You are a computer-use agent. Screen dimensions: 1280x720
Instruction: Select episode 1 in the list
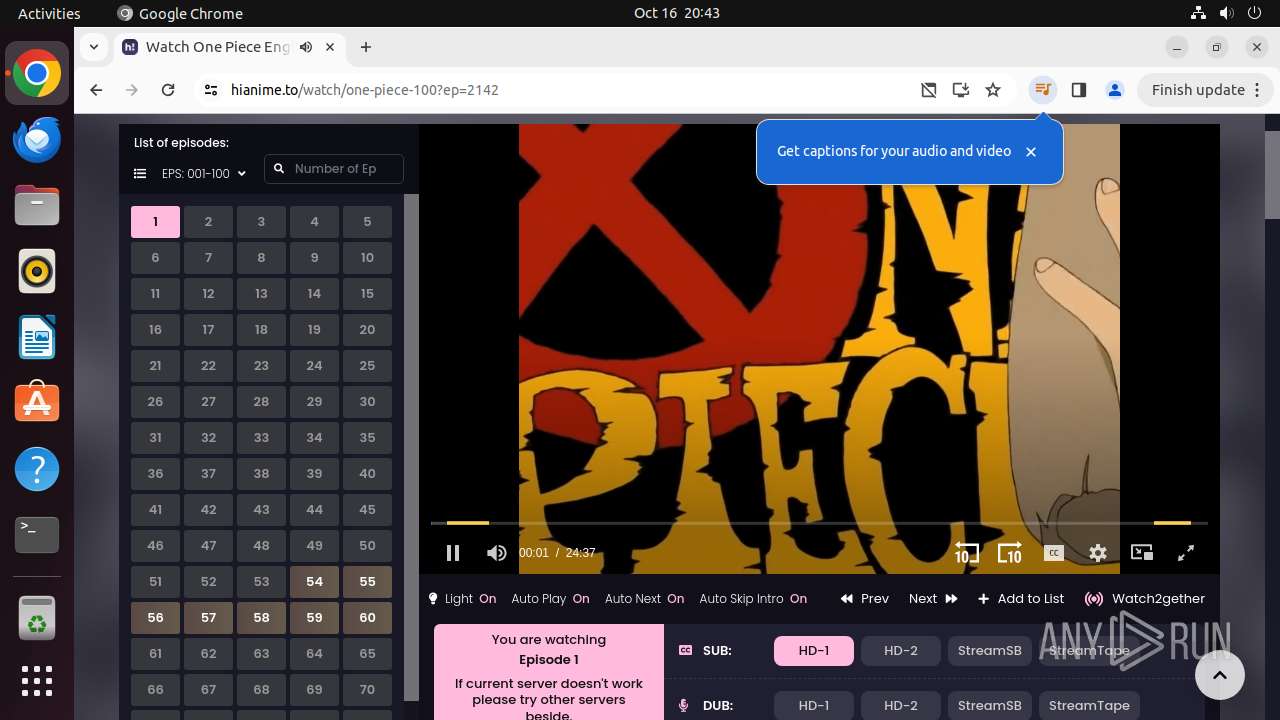tap(155, 222)
